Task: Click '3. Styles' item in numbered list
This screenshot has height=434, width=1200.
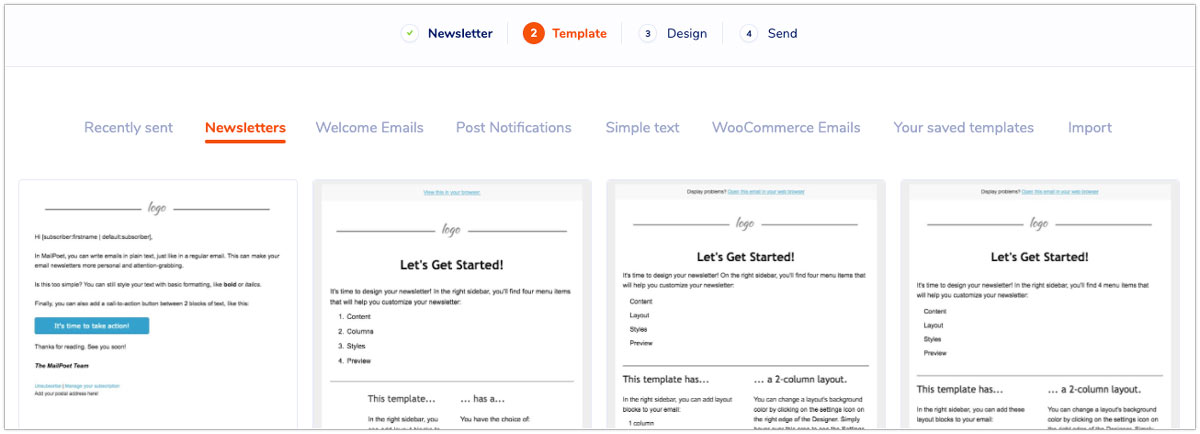Action: pos(353,345)
